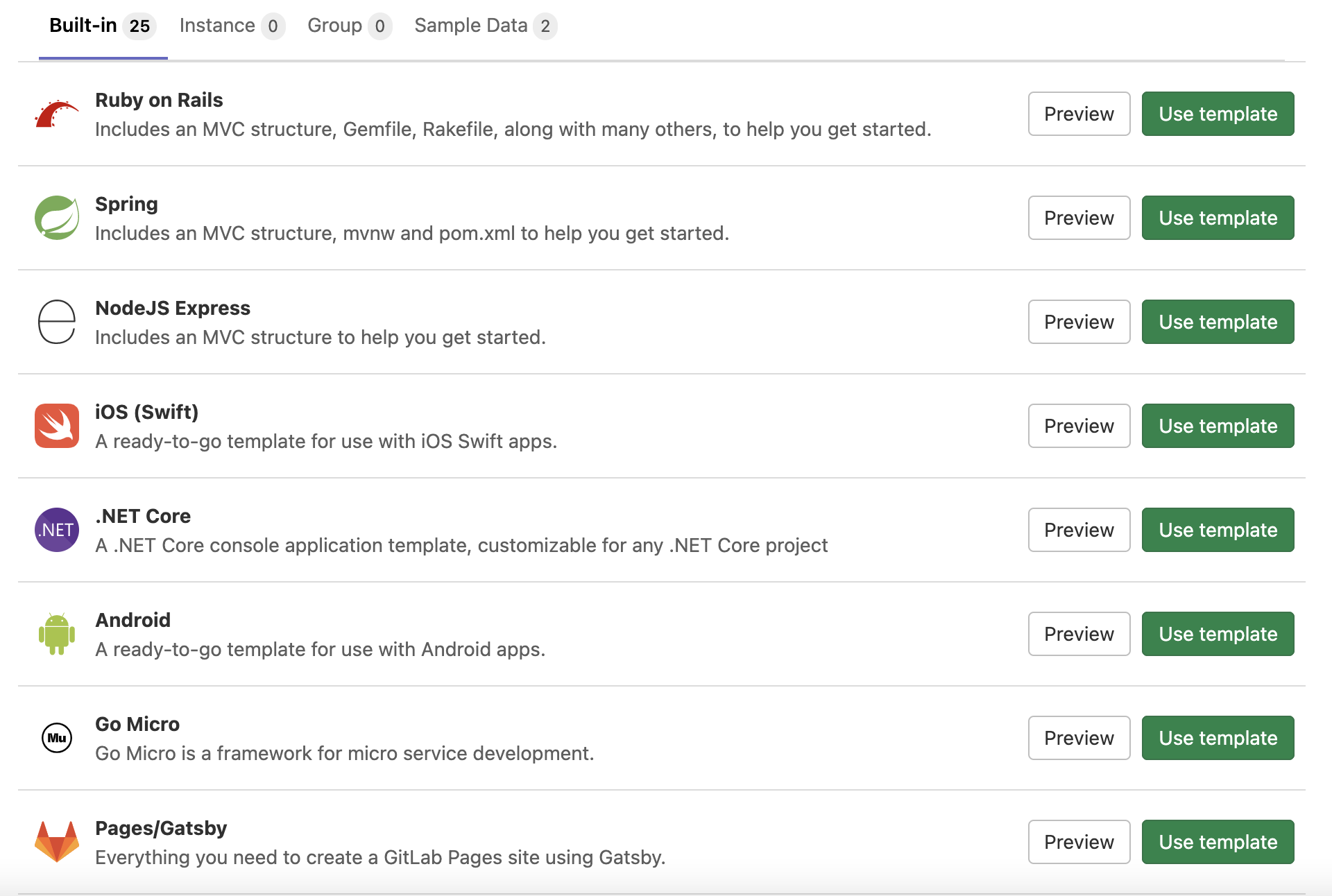Image resolution: width=1332 pixels, height=896 pixels.
Task: Use the Android template
Action: pyautogui.click(x=1218, y=634)
